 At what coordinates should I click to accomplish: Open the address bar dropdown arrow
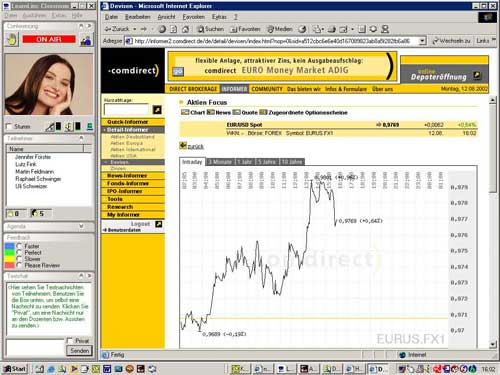click(422, 41)
